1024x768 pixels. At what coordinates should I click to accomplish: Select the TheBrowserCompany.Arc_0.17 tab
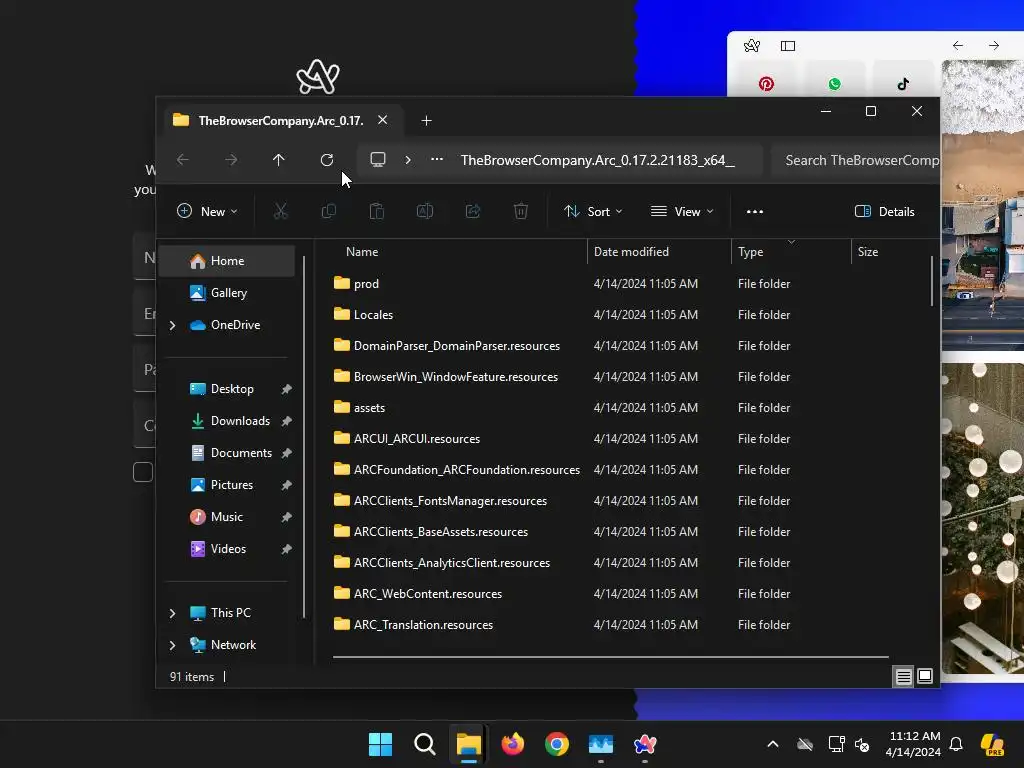tap(281, 121)
